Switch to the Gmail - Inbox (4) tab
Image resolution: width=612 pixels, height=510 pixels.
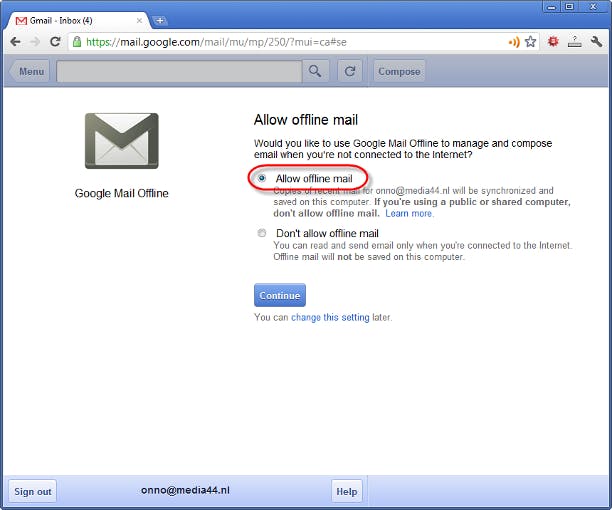point(76,21)
